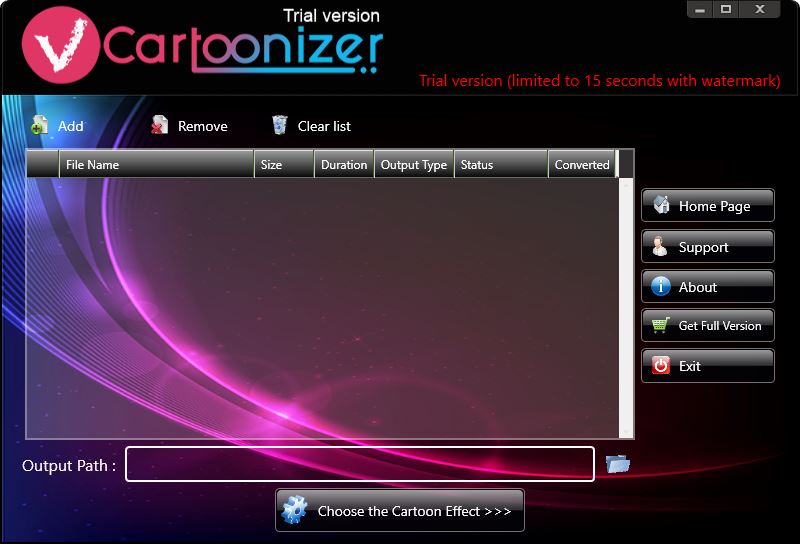The width and height of the screenshot is (800, 544).
Task: Click the house icon for Home Page
Action: tap(661, 205)
